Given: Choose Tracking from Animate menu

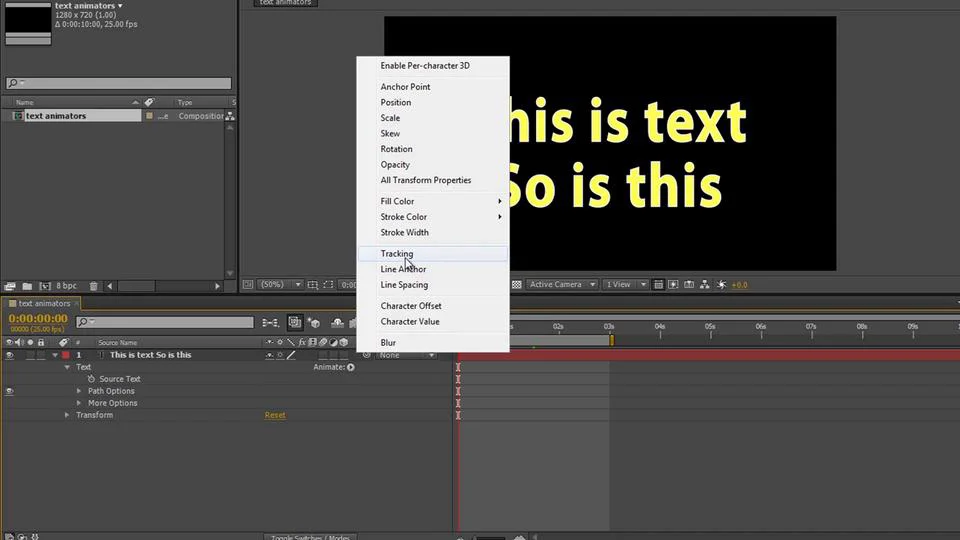Looking at the screenshot, I should [x=433, y=253].
